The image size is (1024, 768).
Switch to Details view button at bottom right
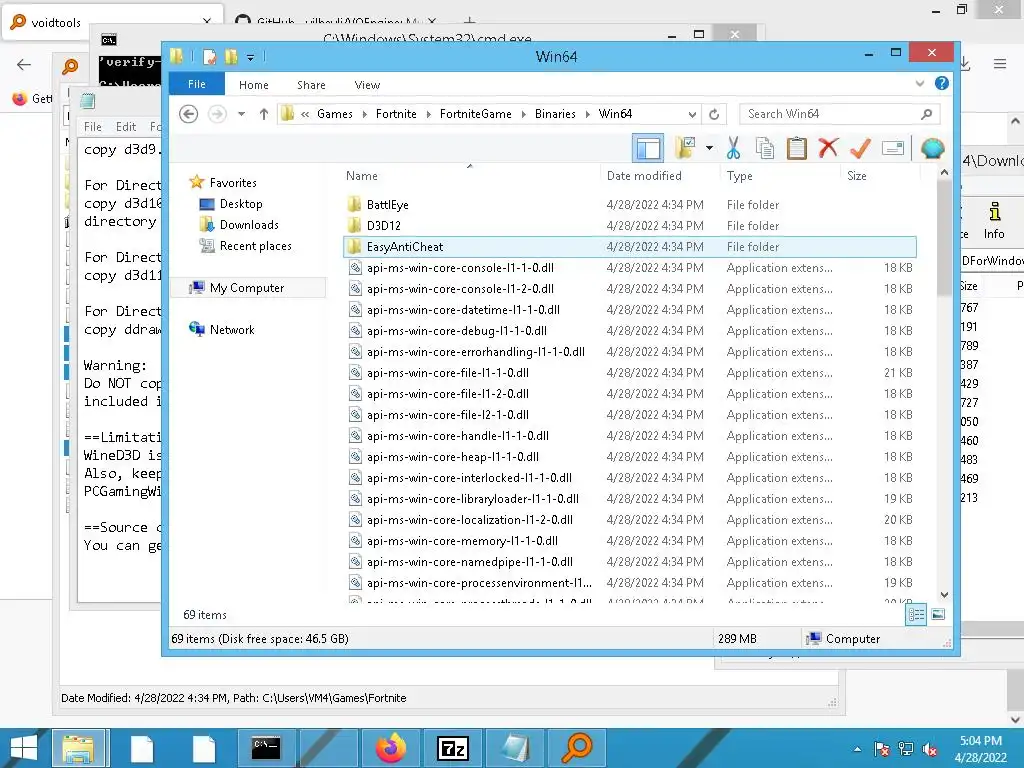pyautogui.click(x=916, y=615)
